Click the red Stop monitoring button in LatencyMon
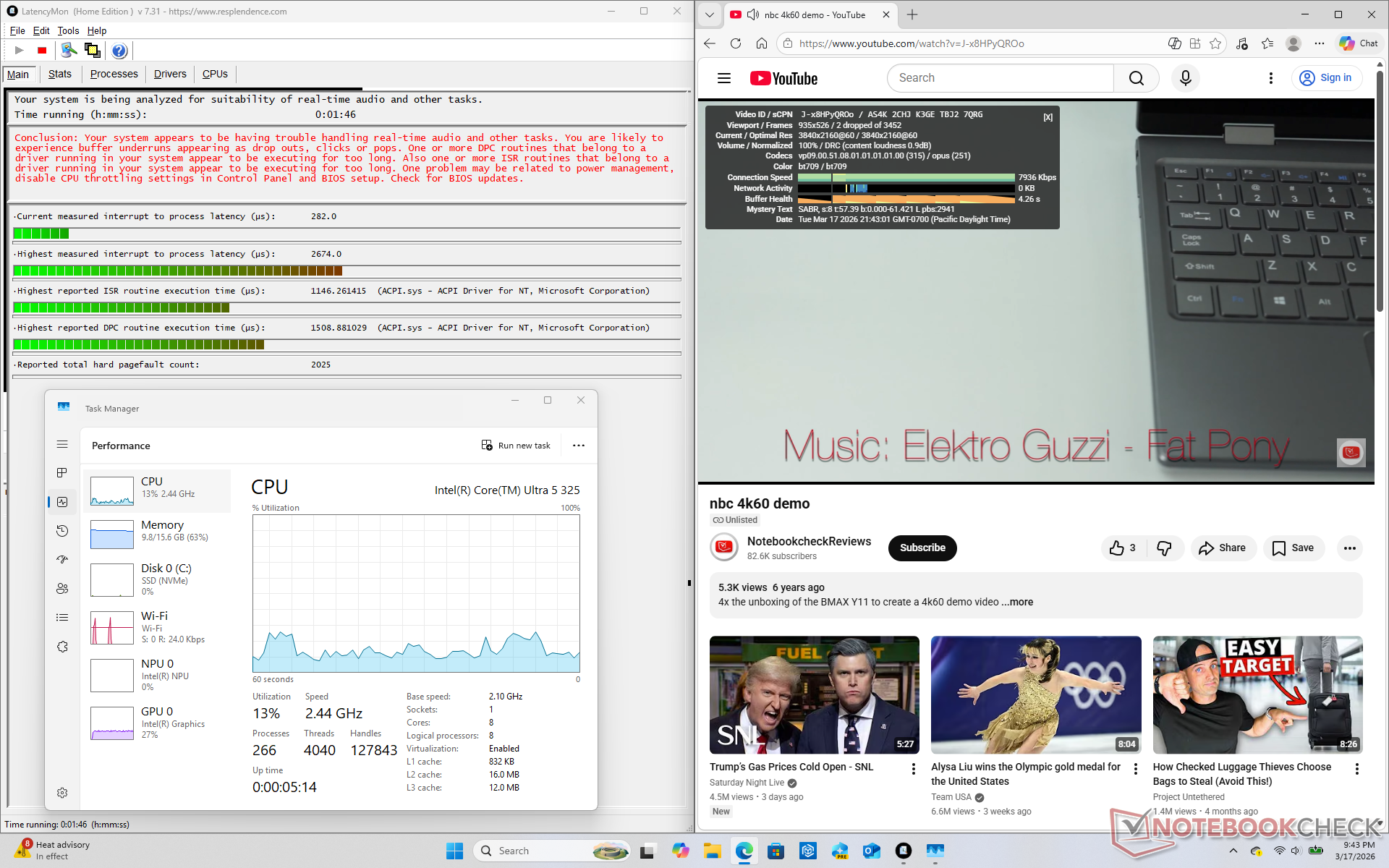 [42, 51]
